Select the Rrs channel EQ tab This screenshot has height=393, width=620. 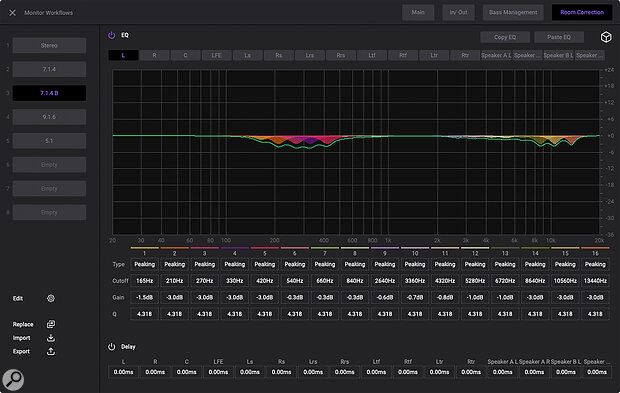tap(341, 55)
